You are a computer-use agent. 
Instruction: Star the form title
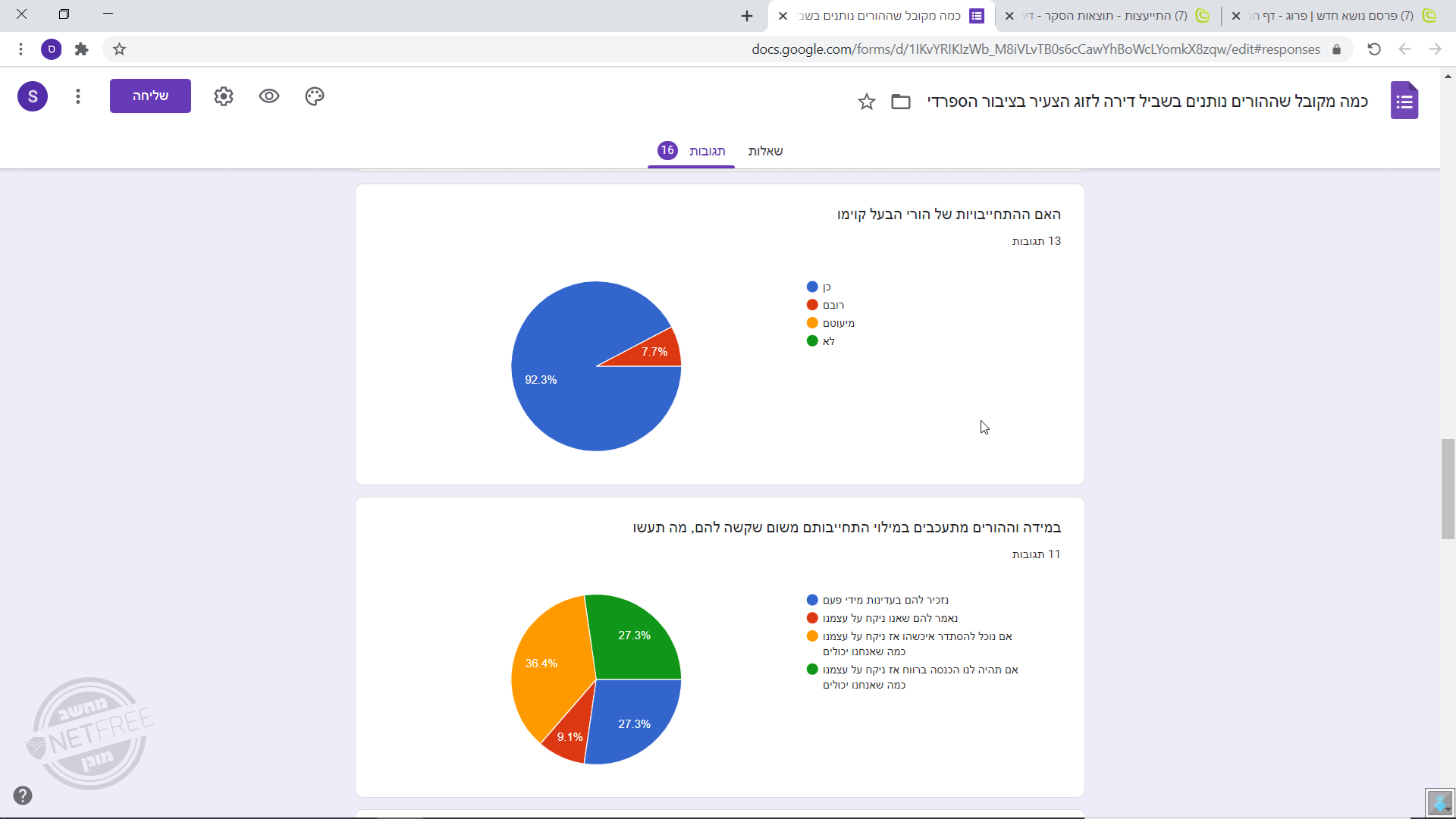pos(867,102)
